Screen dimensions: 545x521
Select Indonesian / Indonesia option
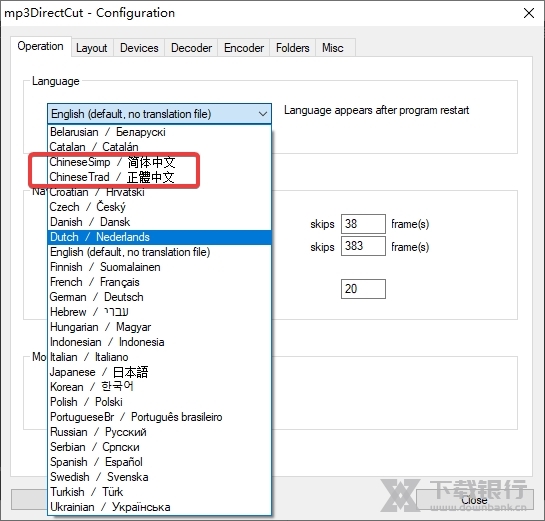159,342
